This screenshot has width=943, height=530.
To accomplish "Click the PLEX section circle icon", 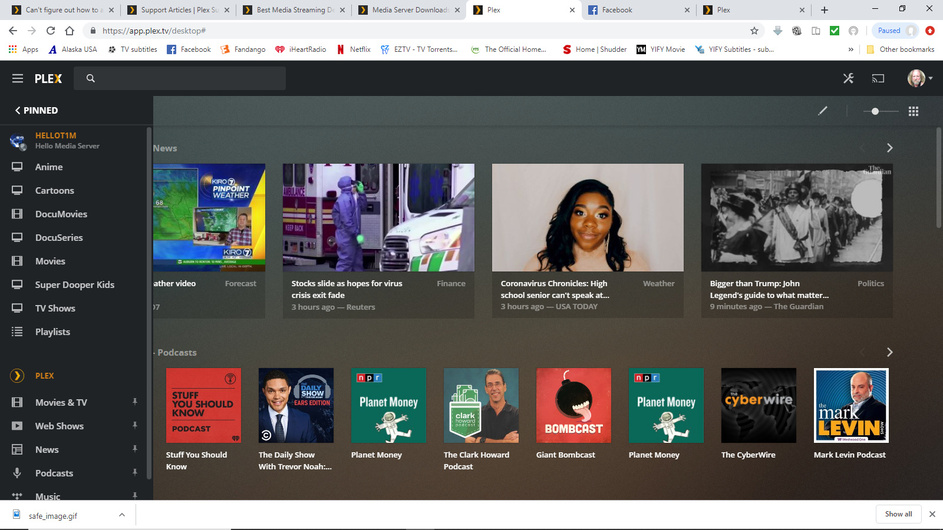I will click(17, 375).
